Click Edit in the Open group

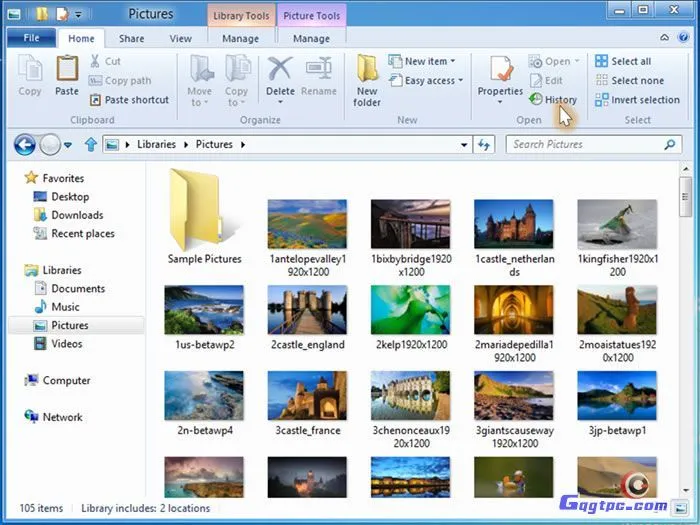[x=546, y=81]
